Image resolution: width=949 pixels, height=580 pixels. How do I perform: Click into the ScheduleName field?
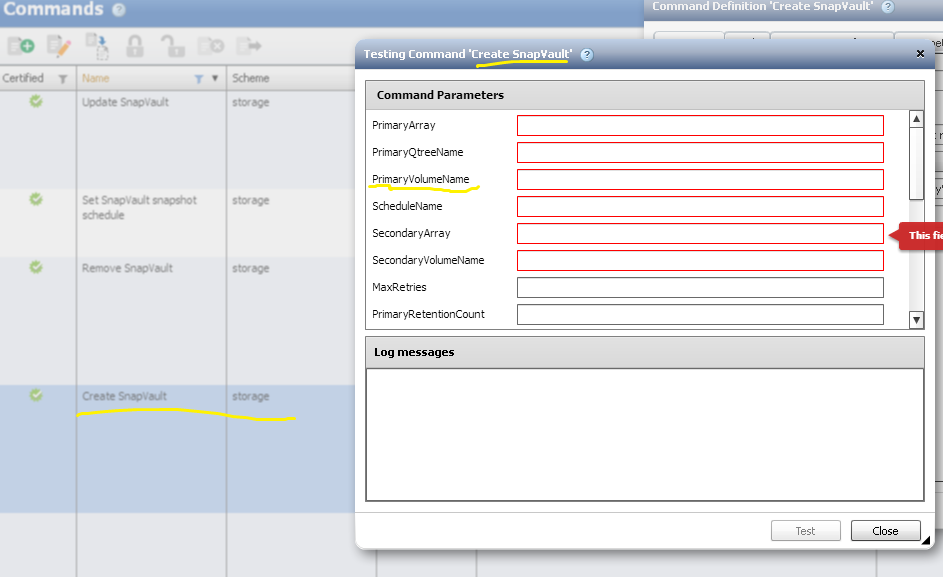tap(700, 206)
